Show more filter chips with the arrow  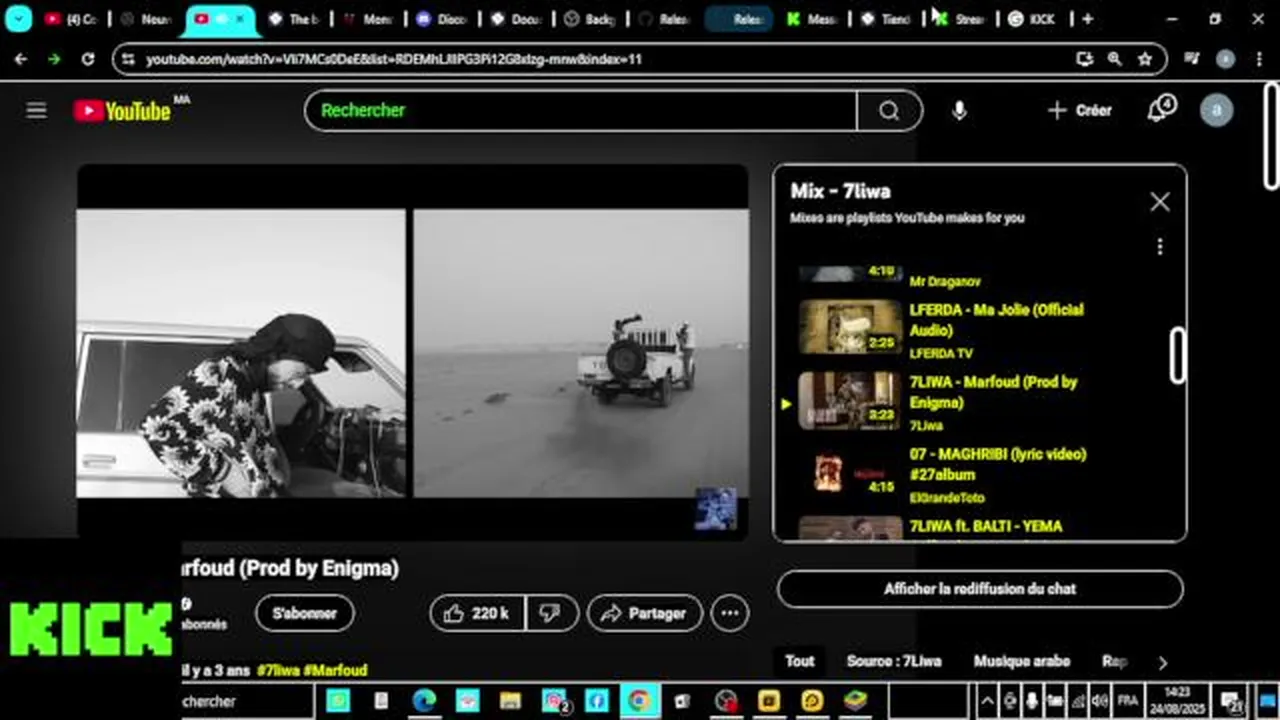[1162, 662]
